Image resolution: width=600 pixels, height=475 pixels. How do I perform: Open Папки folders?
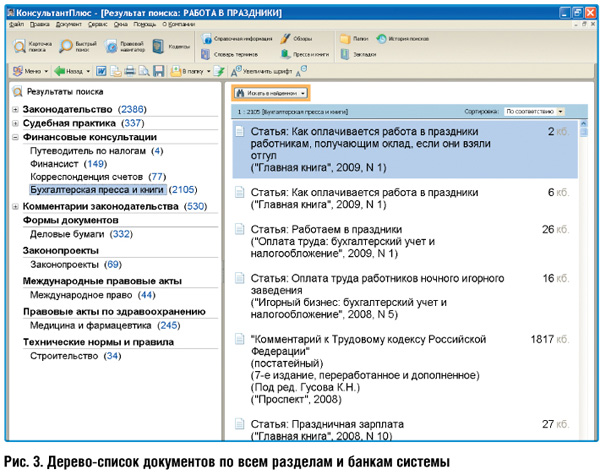pos(354,39)
